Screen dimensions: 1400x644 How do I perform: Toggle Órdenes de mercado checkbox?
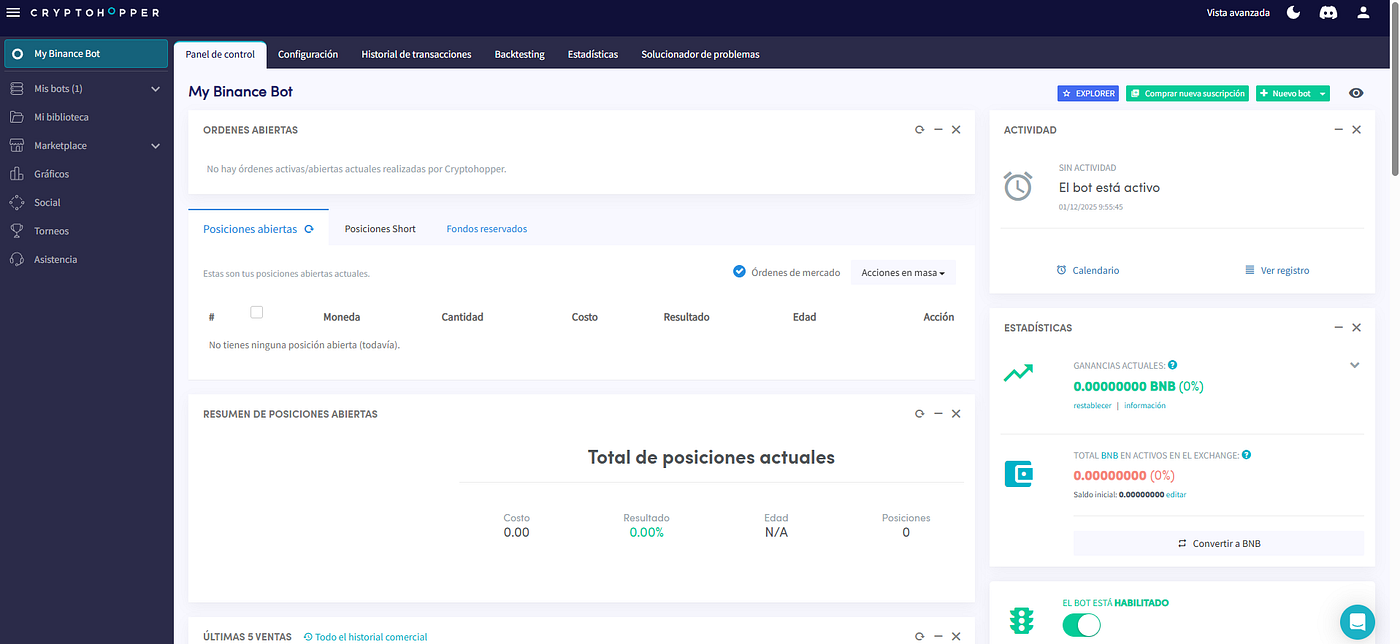(739, 272)
